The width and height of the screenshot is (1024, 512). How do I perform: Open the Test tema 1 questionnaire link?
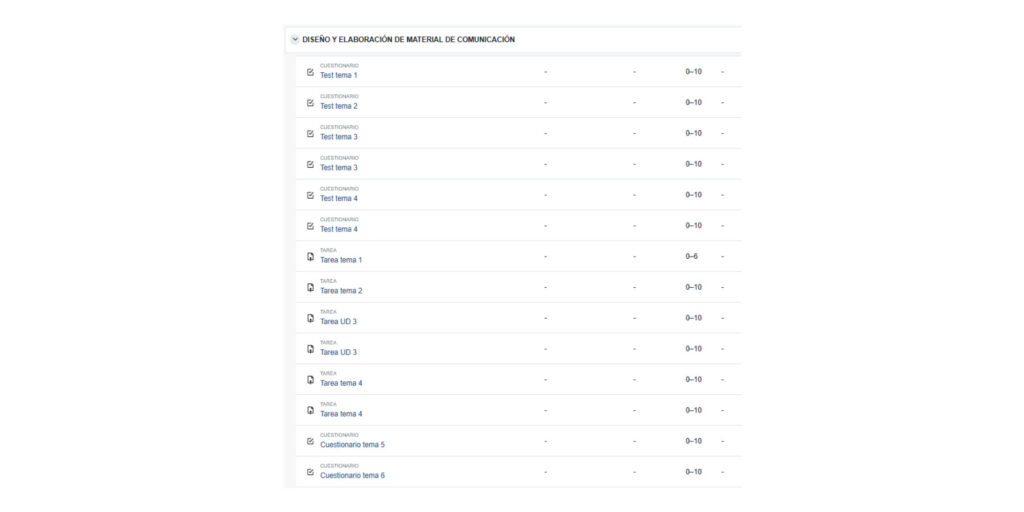338,75
